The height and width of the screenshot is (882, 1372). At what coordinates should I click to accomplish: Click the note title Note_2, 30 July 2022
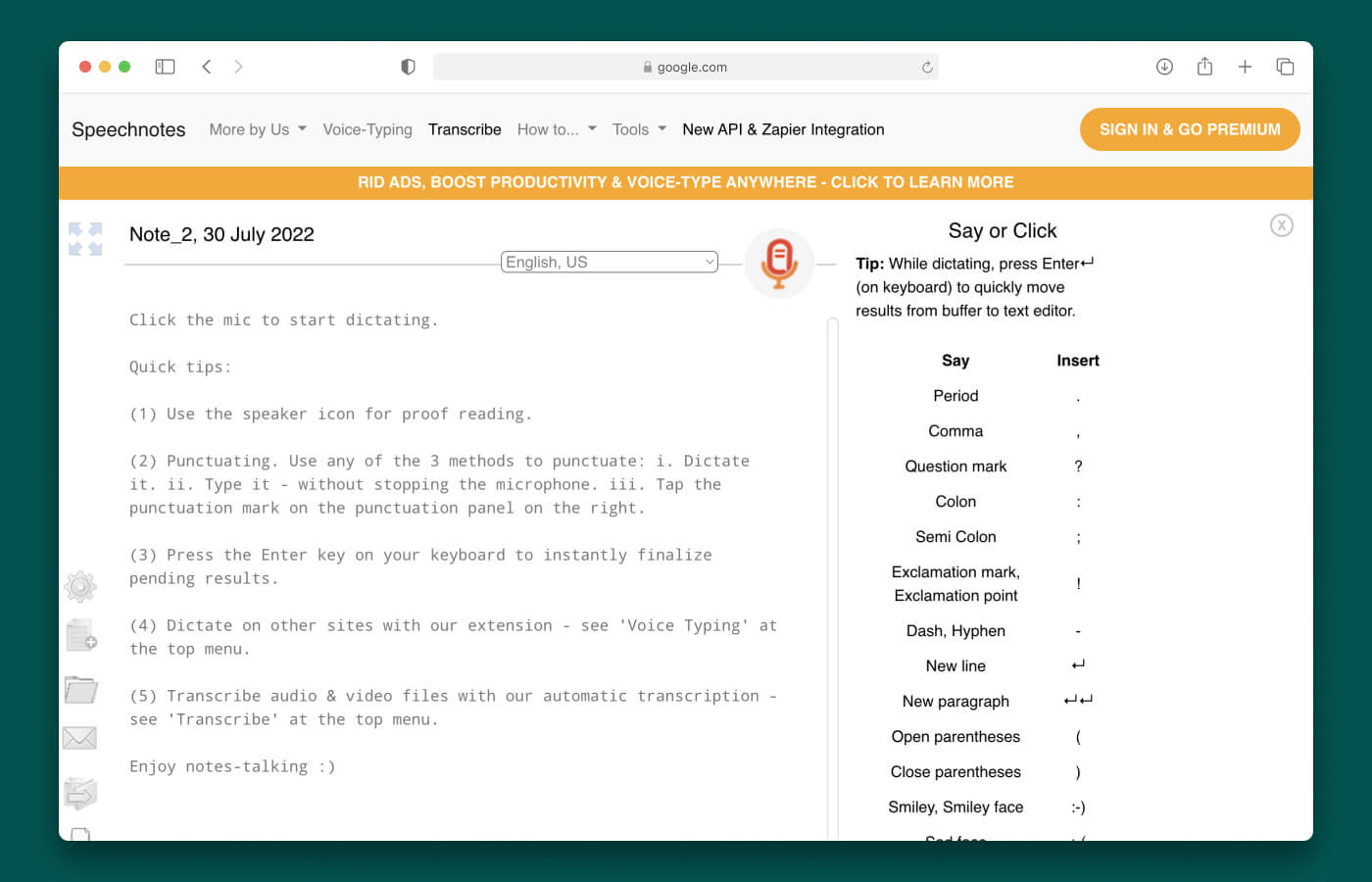(221, 234)
